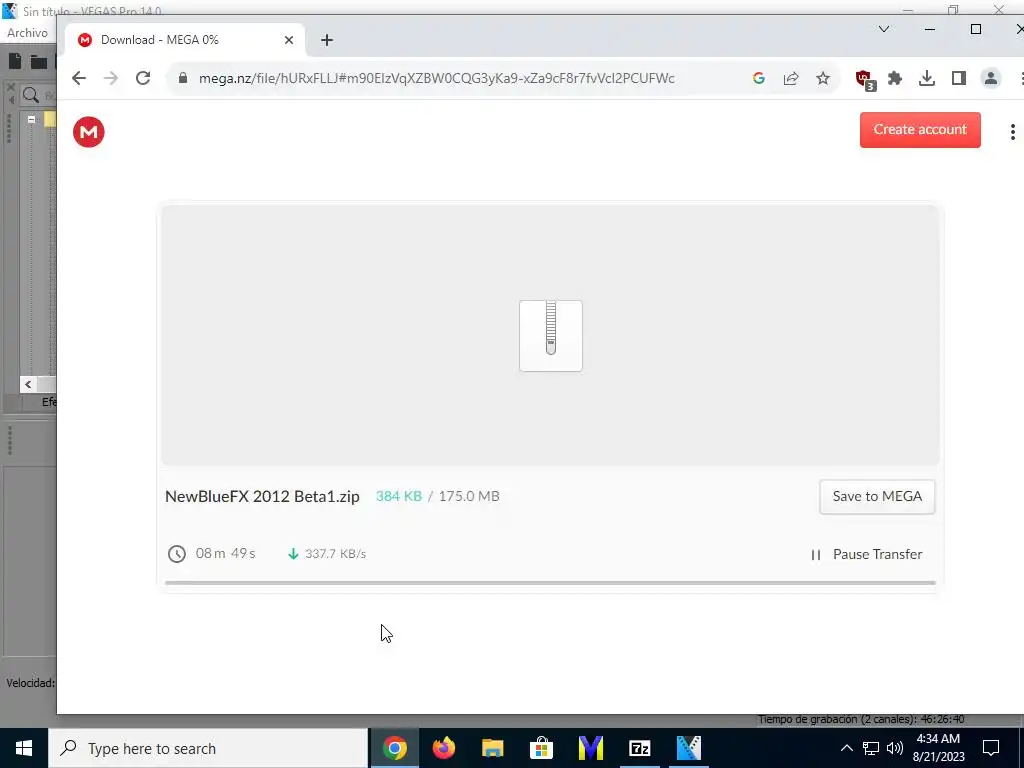
Task: Click the open folder icon in VEGAS
Action: [x=39, y=62]
